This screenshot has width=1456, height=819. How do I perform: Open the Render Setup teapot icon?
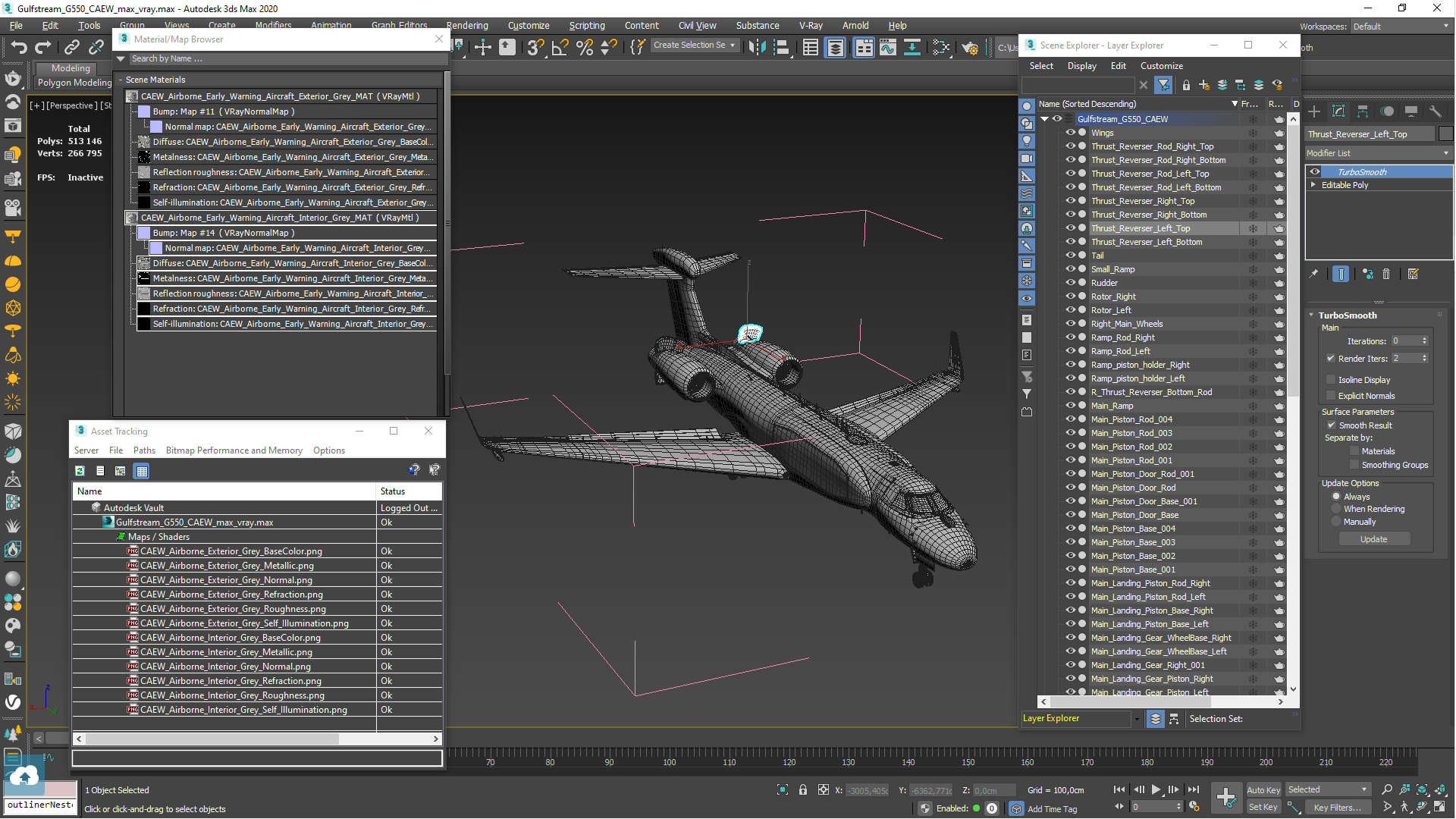tap(970, 48)
